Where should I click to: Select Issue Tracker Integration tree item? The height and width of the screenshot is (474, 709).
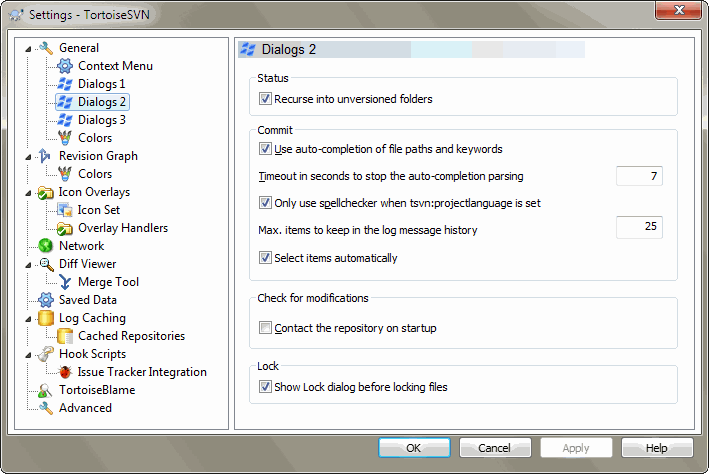pos(142,372)
